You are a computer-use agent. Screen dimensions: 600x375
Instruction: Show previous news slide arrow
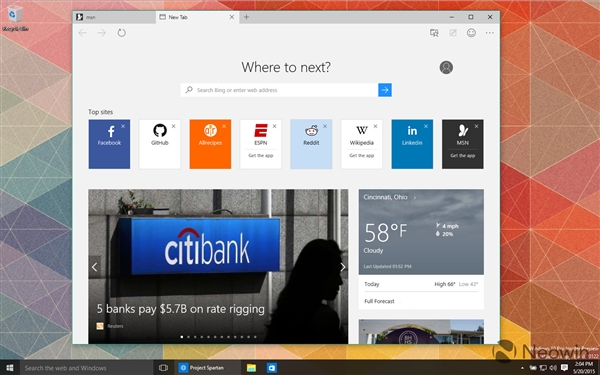pos(94,267)
